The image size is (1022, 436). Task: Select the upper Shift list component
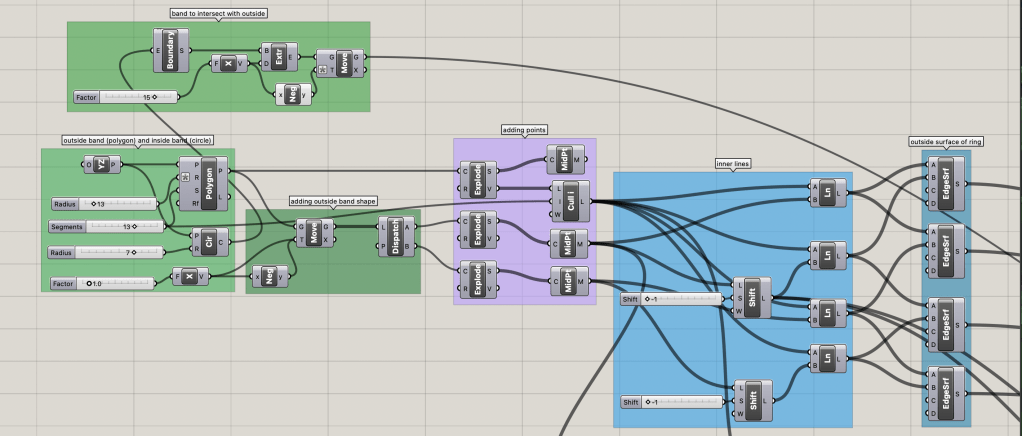[x=752, y=298]
